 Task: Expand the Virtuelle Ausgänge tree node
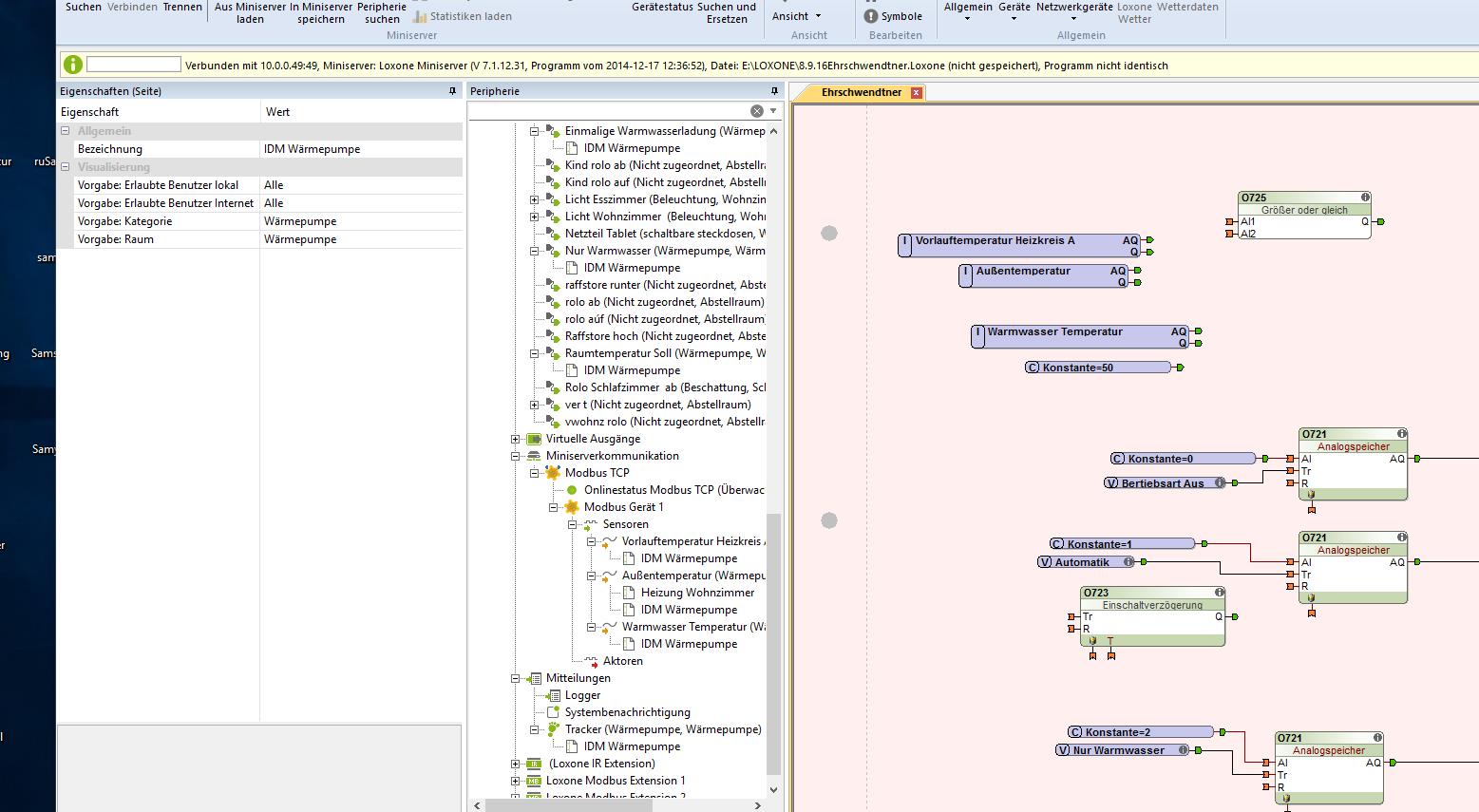coord(516,439)
